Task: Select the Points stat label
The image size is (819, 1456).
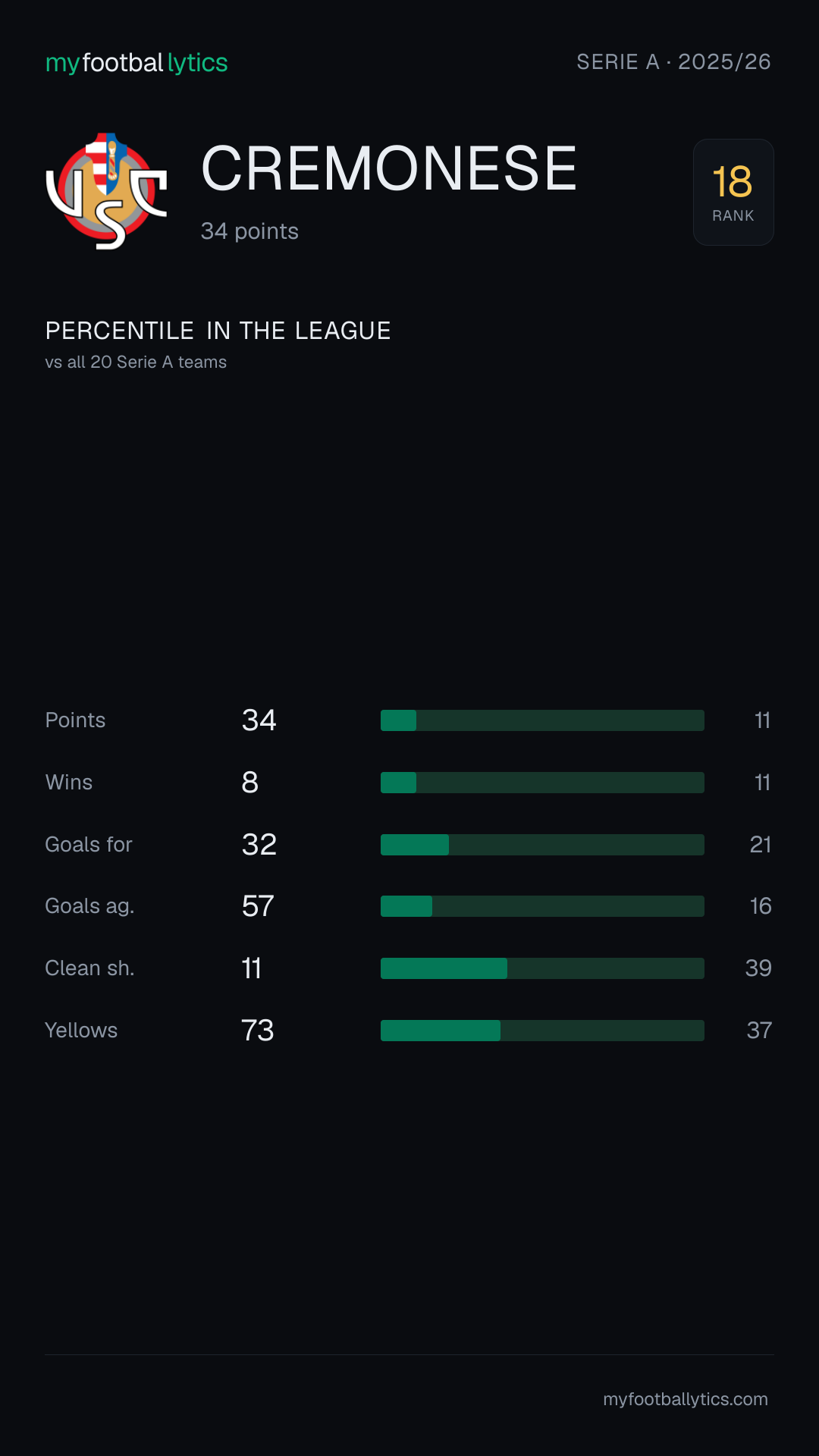Action: tap(75, 720)
